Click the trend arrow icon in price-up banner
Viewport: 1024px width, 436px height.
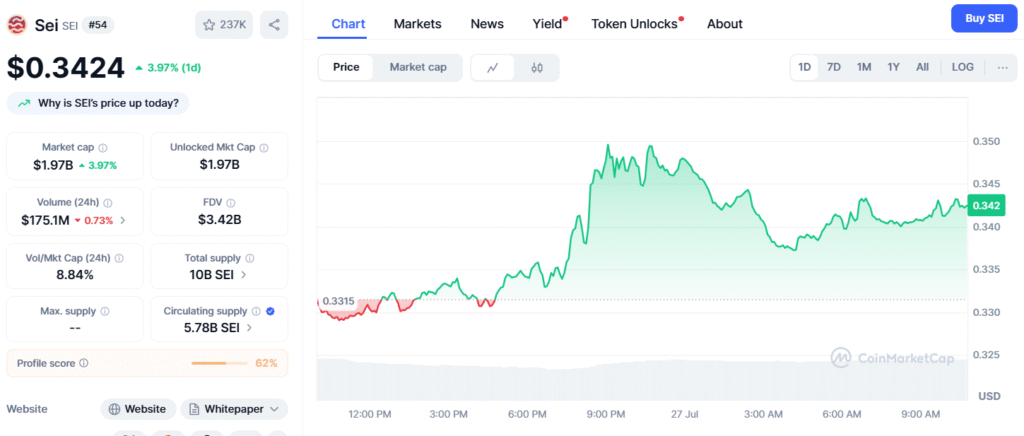[24, 103]
